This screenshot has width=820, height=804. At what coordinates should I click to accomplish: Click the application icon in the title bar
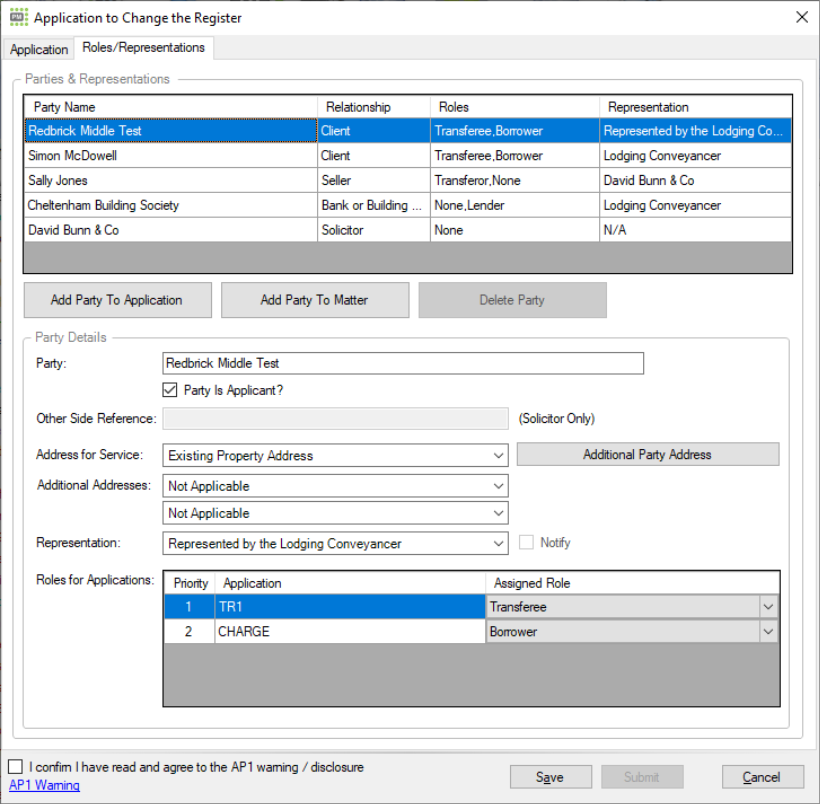(x=17, y=17)
